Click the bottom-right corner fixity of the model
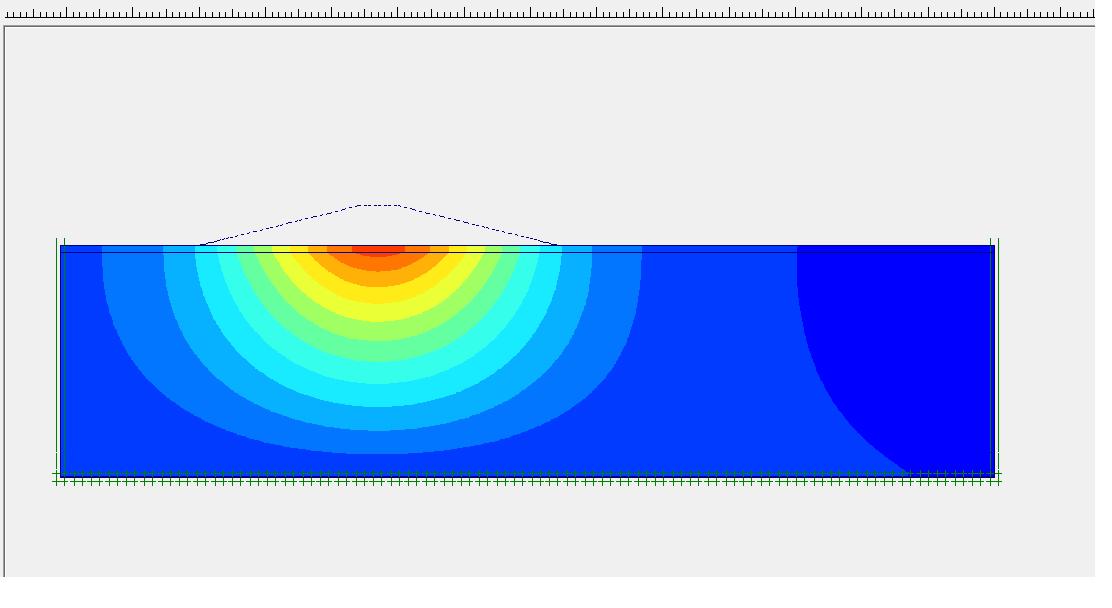1112x608 pixels. [997, 479]
